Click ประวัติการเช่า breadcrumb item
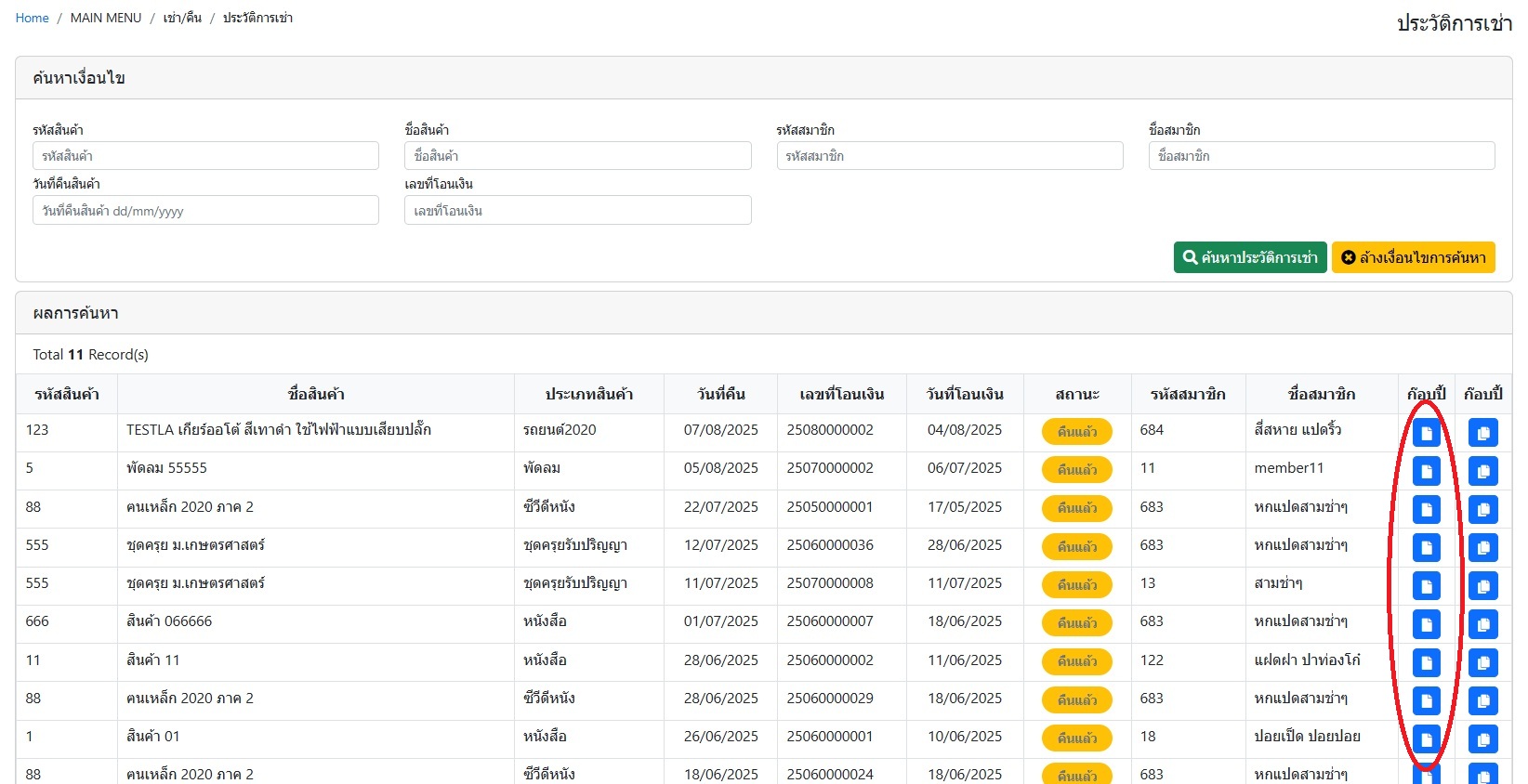The width and height of the screenshot is (1528, 784). pyautogui.click(x=257, y=18)
